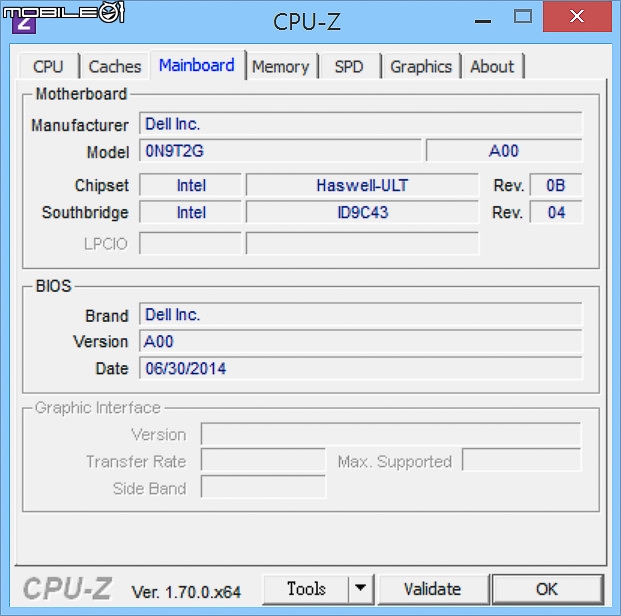The image size is (621, 616).
Task: Click the BIOS Date label
Action: point(112,368)
